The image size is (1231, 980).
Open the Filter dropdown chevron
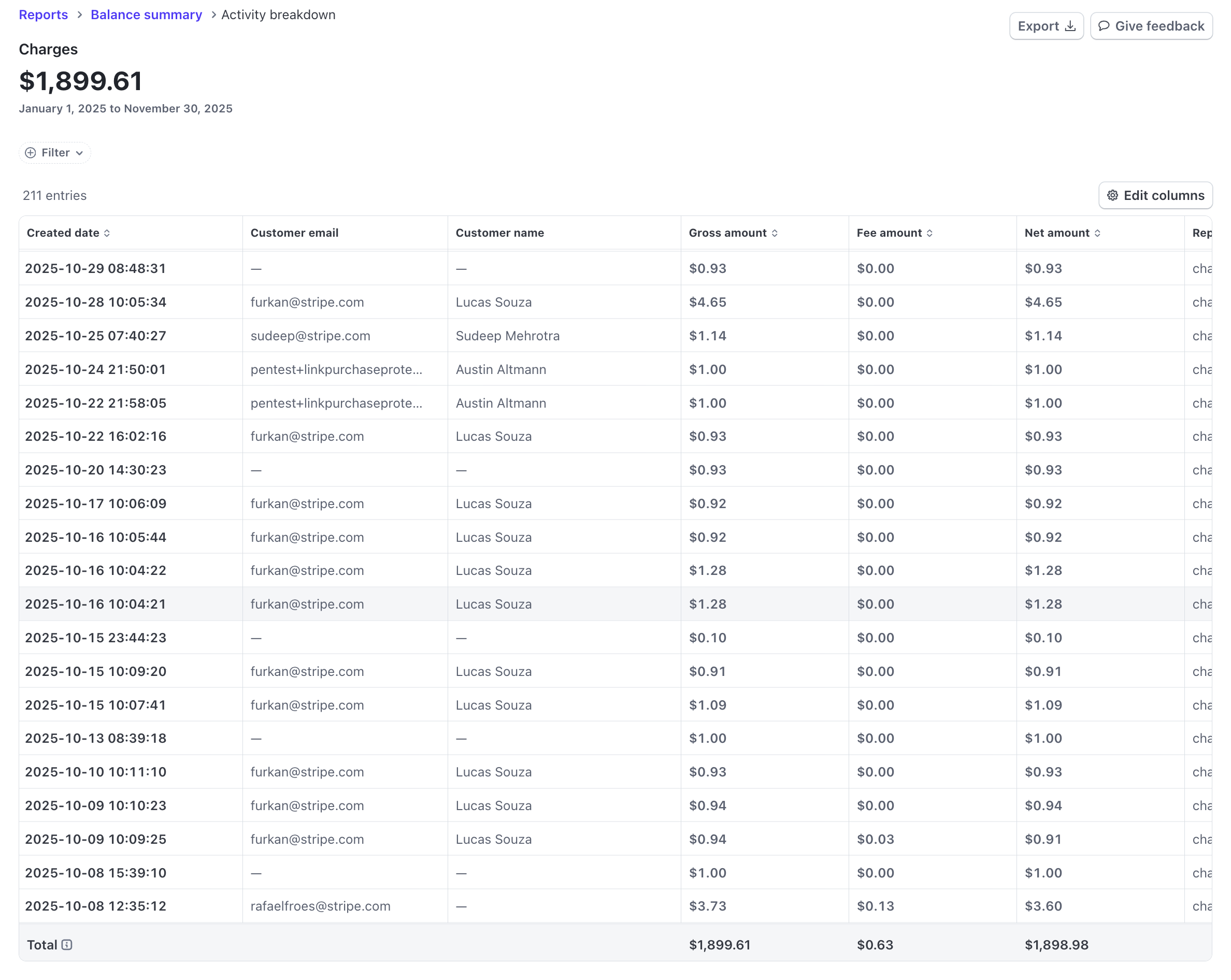pos(80,153)
